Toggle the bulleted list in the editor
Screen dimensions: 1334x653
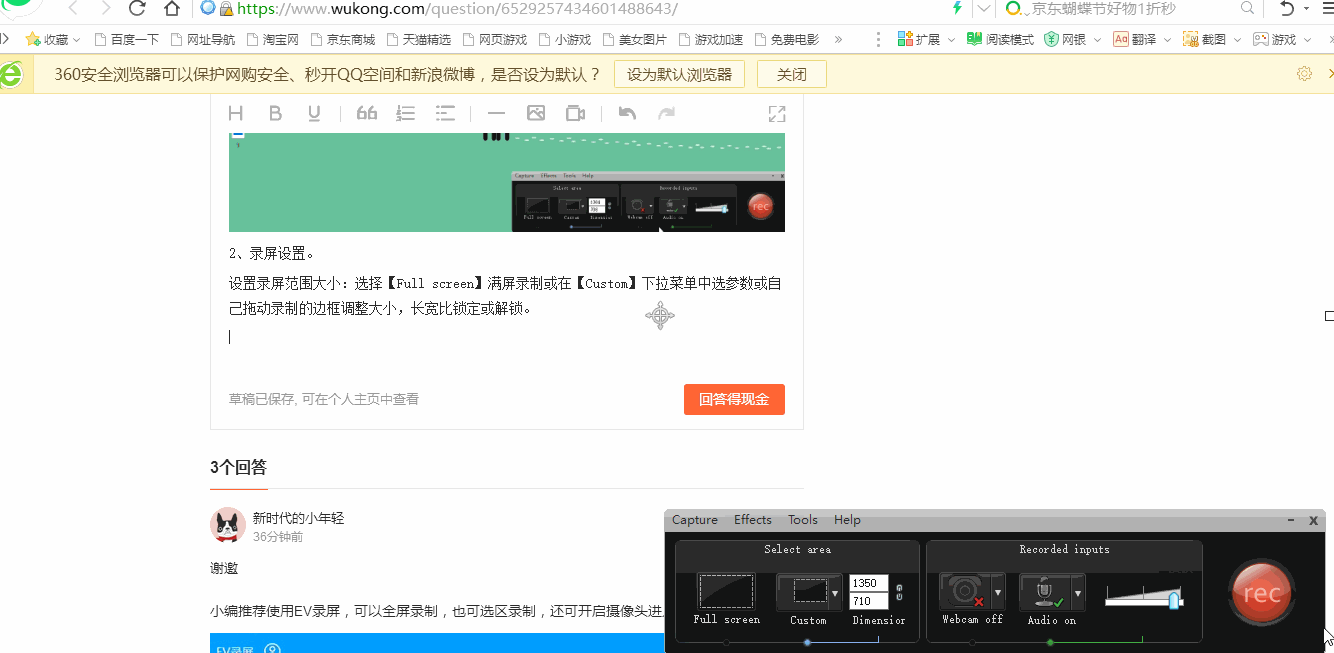[445, 113]
